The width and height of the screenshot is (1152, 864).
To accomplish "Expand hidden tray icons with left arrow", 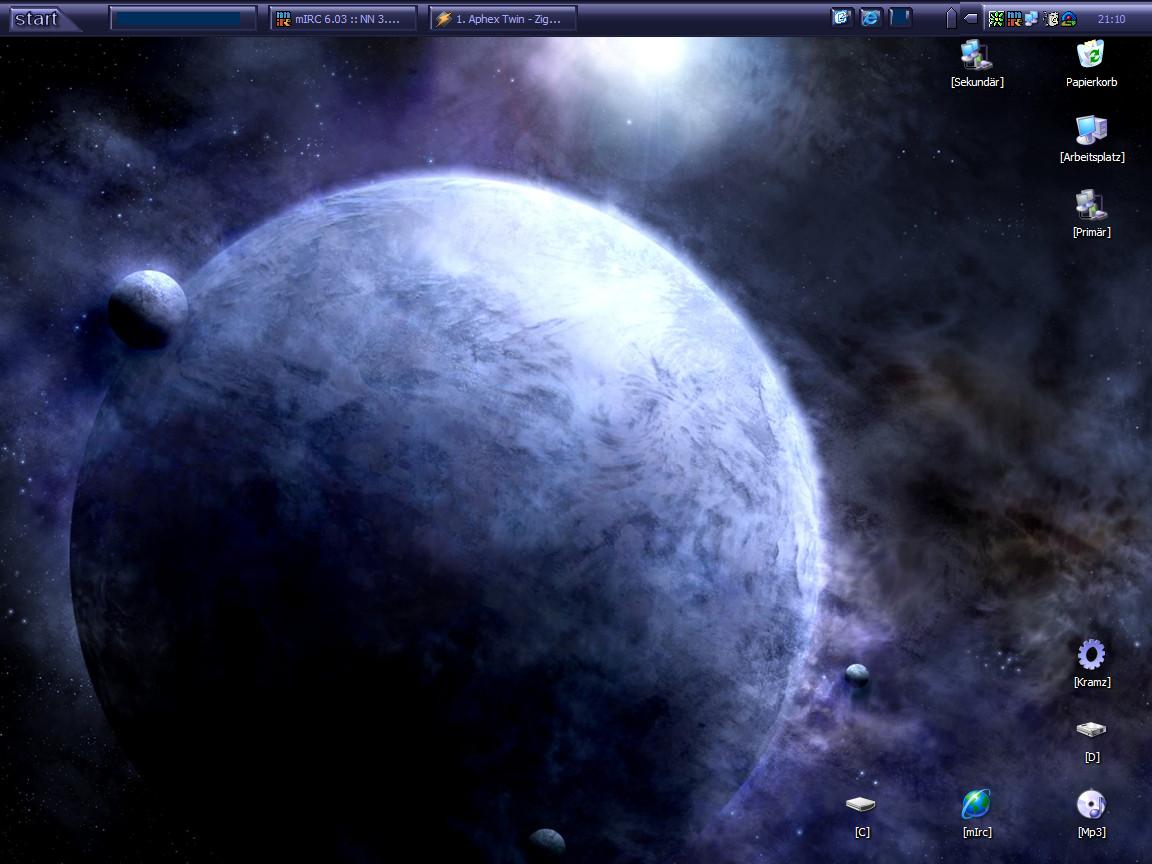I will 970,18.
